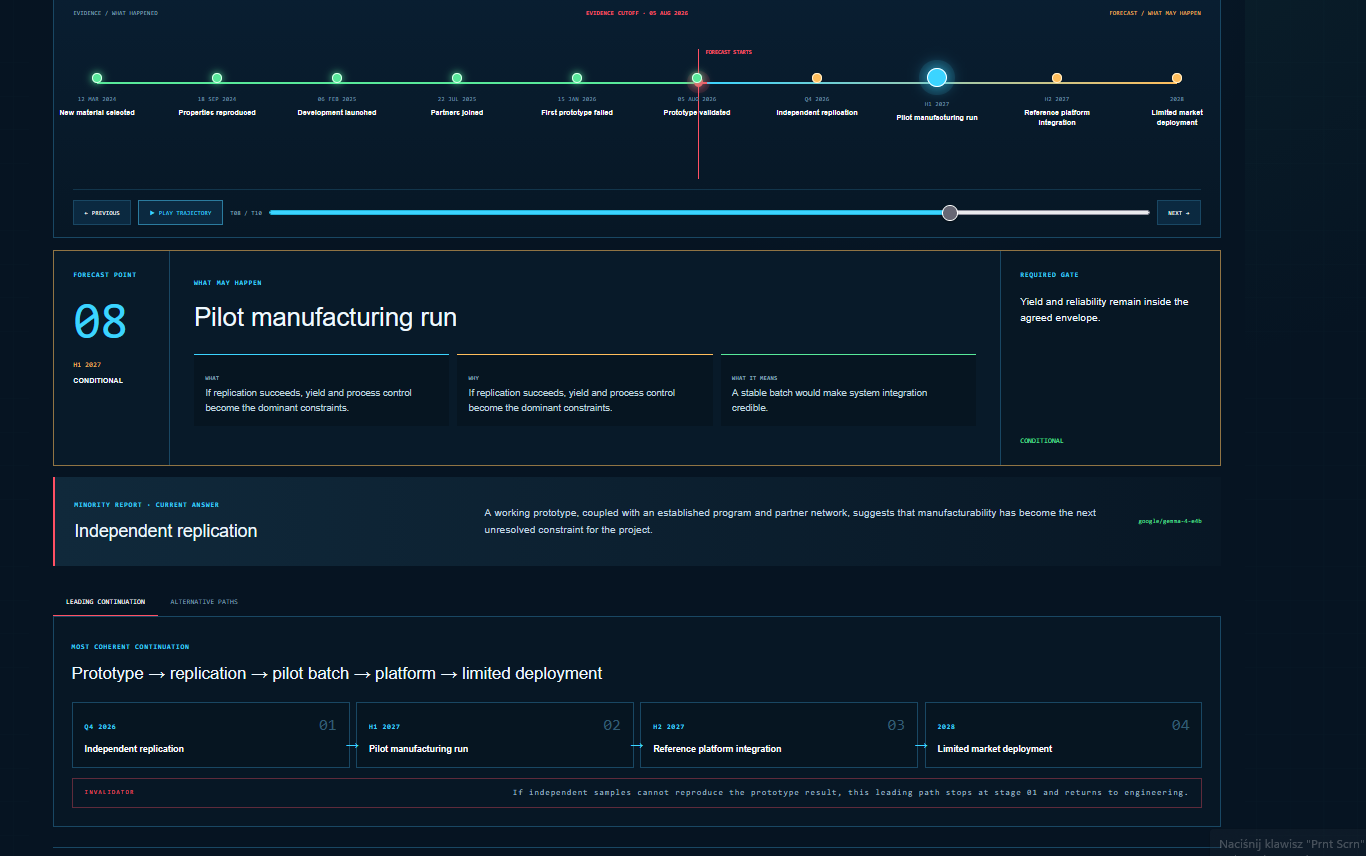Select the "Partners joined" timeline node
Screen dimensions: 1366x856
pos(457,78)
